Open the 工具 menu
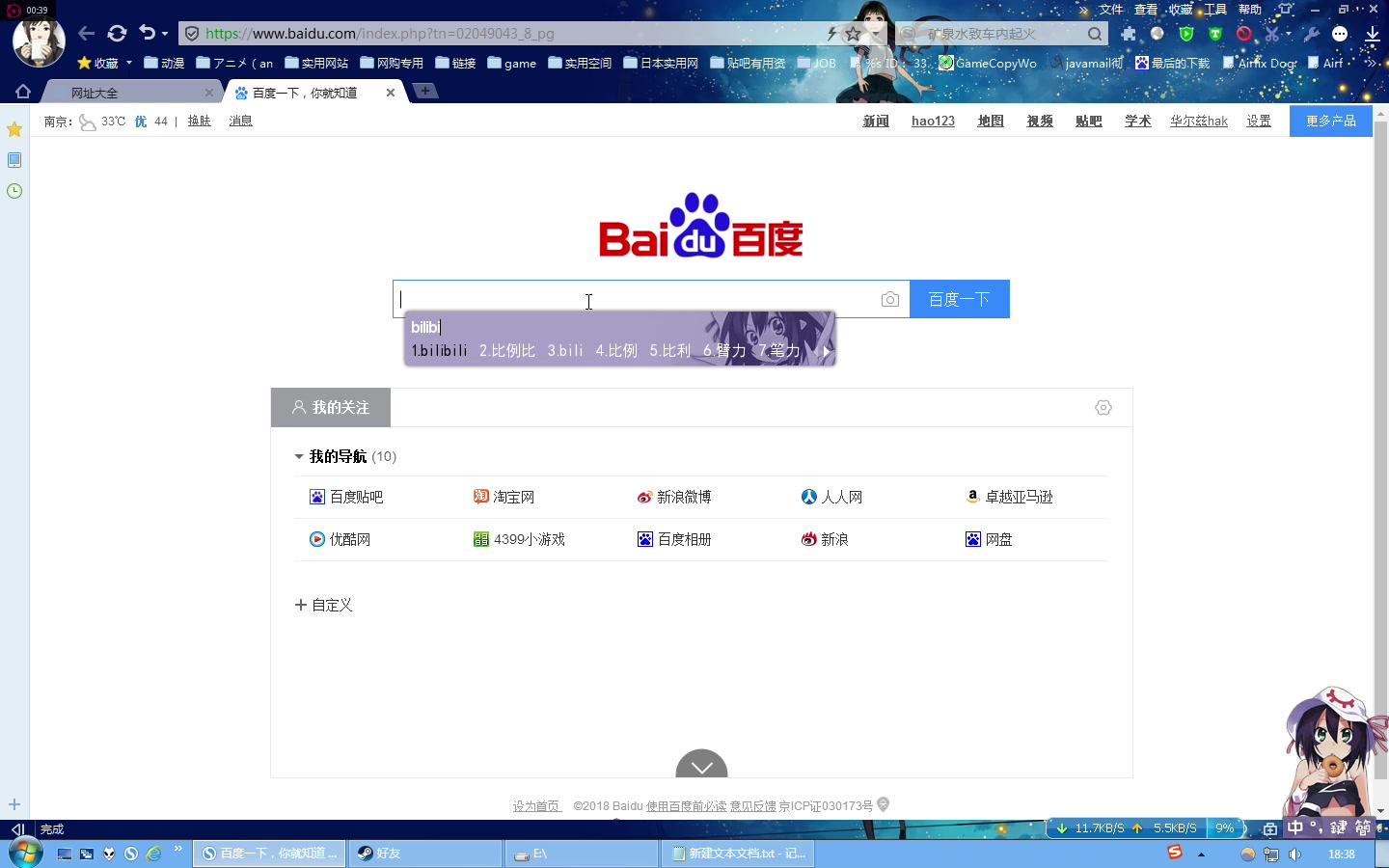This screenshot has width=1389, height=868. (x=1215, y=9)
